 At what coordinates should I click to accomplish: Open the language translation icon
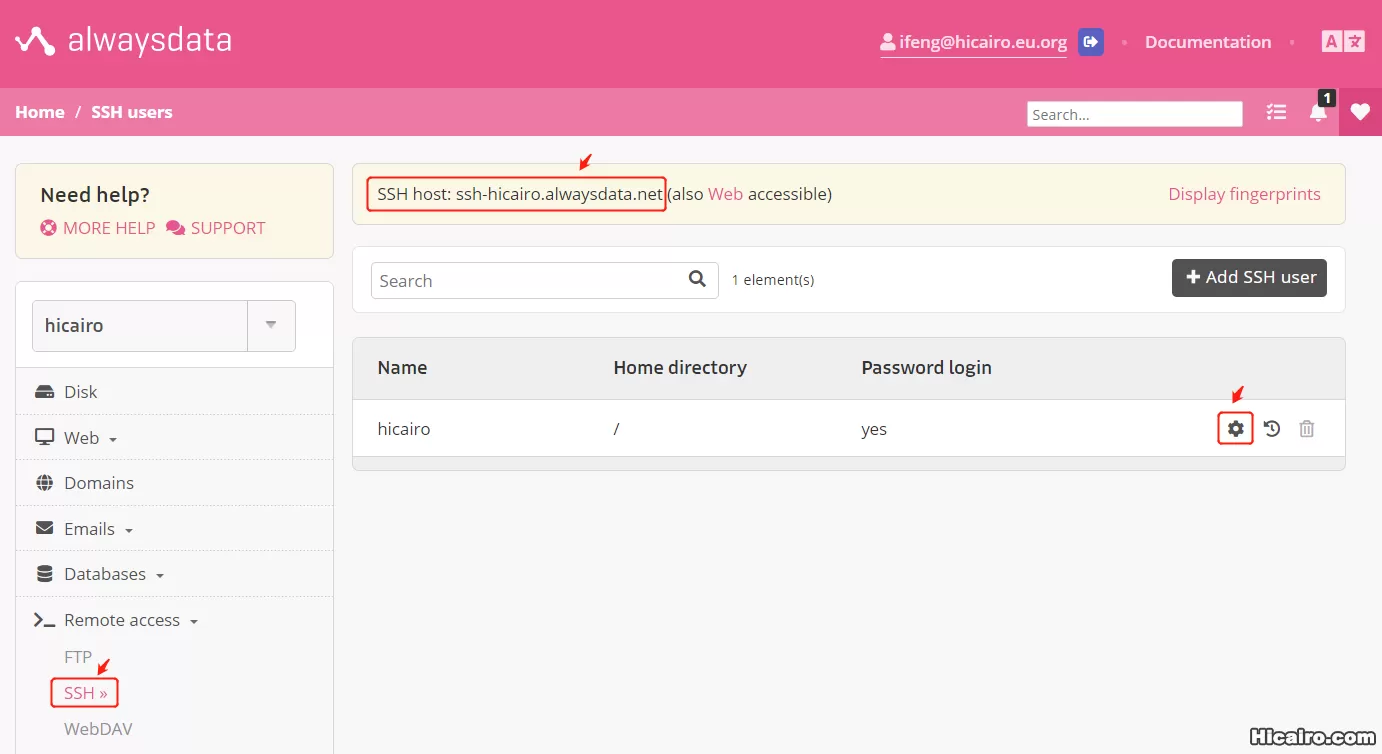pyautogui.click(x=1343, y=41)
